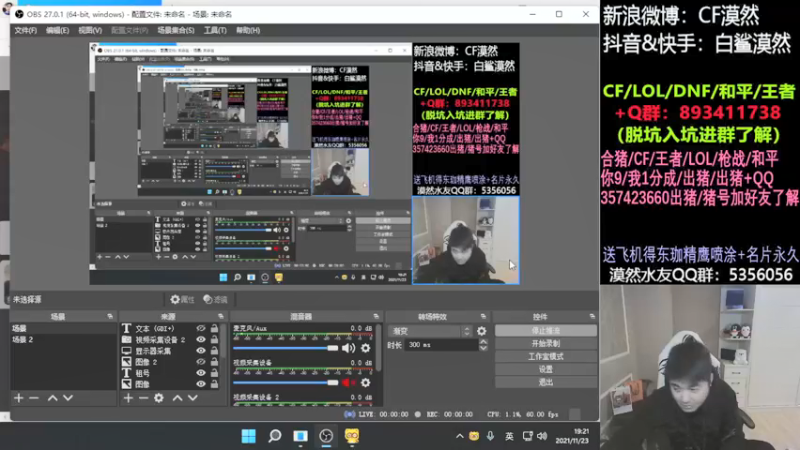
Task: Select scene 场景 in scenes list
Action: pyautogui.click(x=63, y=329)
